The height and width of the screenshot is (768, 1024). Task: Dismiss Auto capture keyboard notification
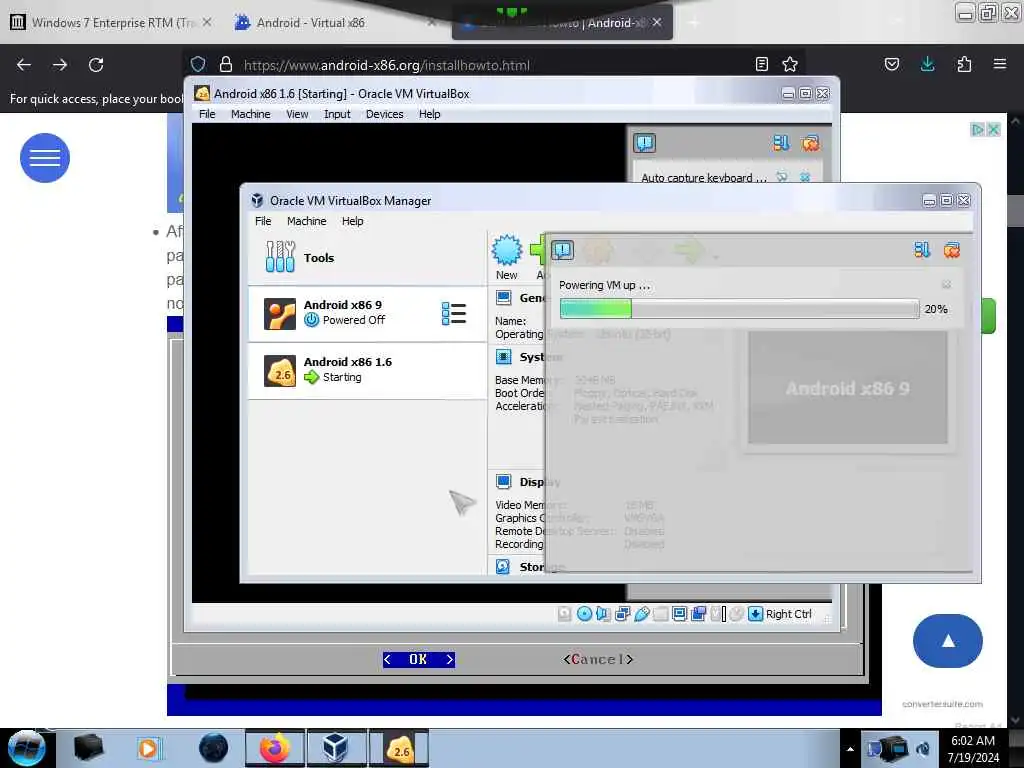pos(805,177)
